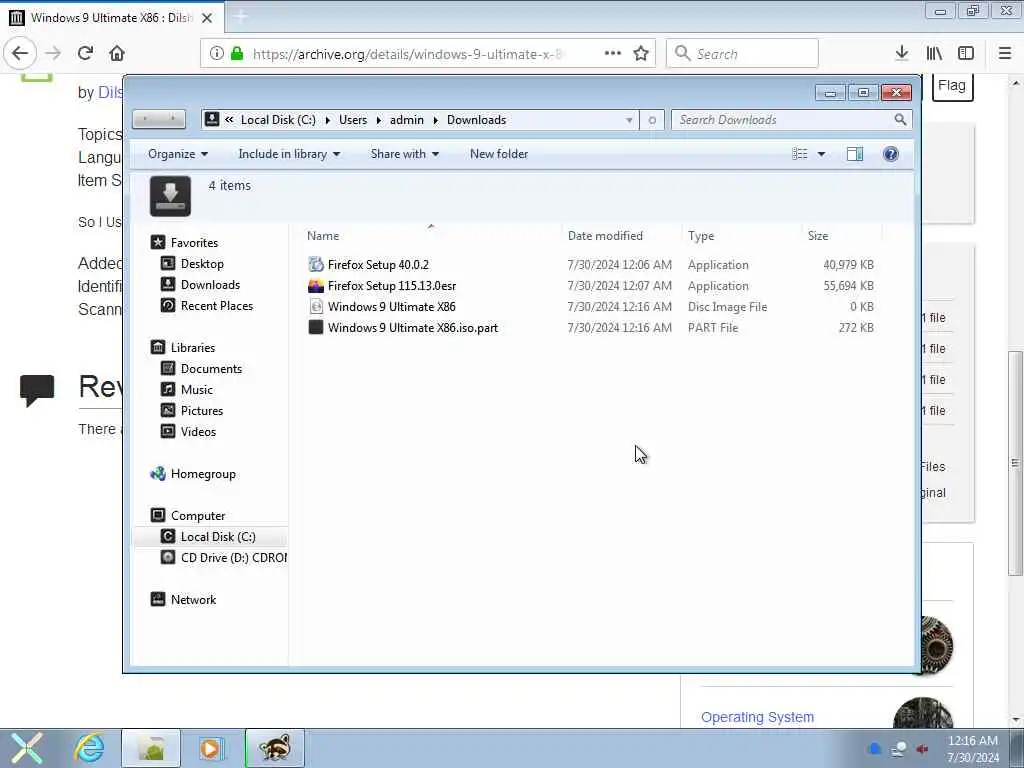Click the Firefox search box

(x=742, y=54)
